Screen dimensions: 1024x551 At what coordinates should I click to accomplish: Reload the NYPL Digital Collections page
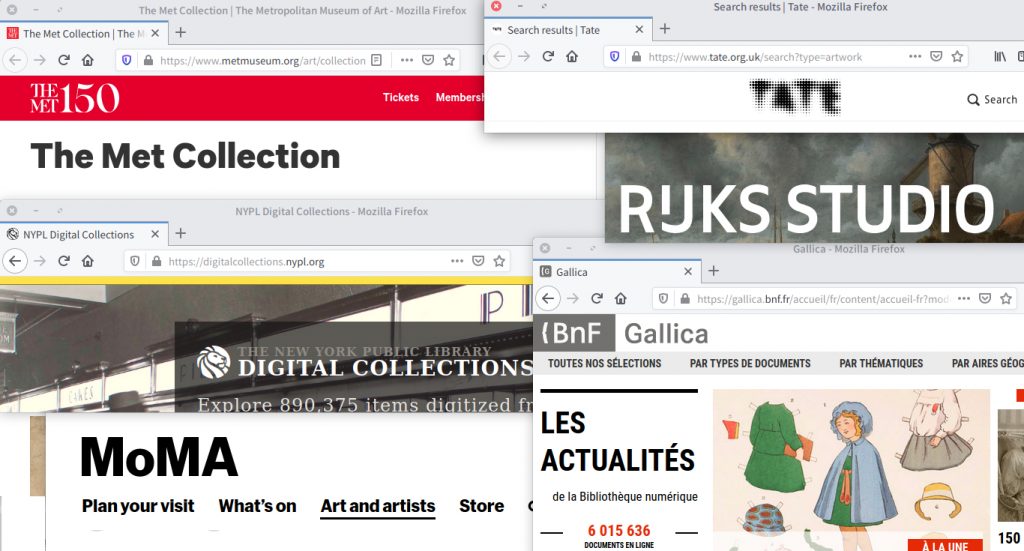click(63, 261)
